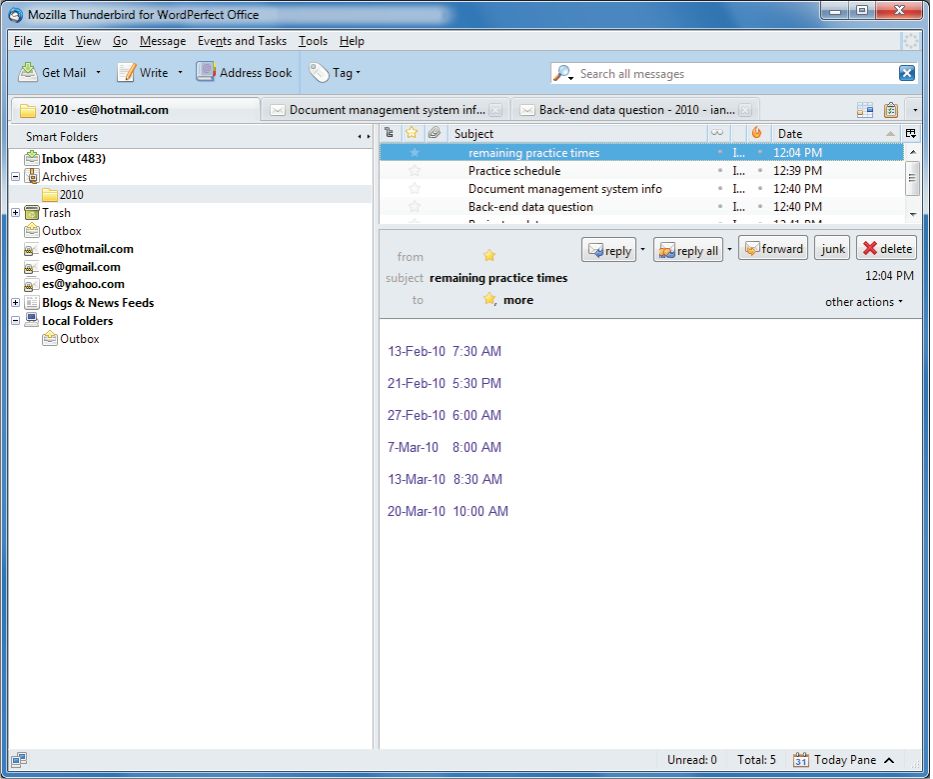Viewport: 933px width, 779px height.
Task: Star the Back-end data question message
Action: (414, 207)
